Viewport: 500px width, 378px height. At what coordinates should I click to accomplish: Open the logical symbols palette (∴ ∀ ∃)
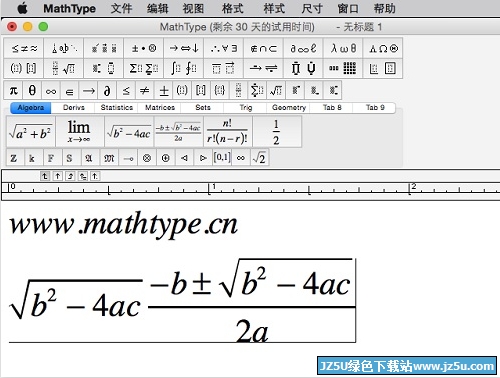pos(224,48)
